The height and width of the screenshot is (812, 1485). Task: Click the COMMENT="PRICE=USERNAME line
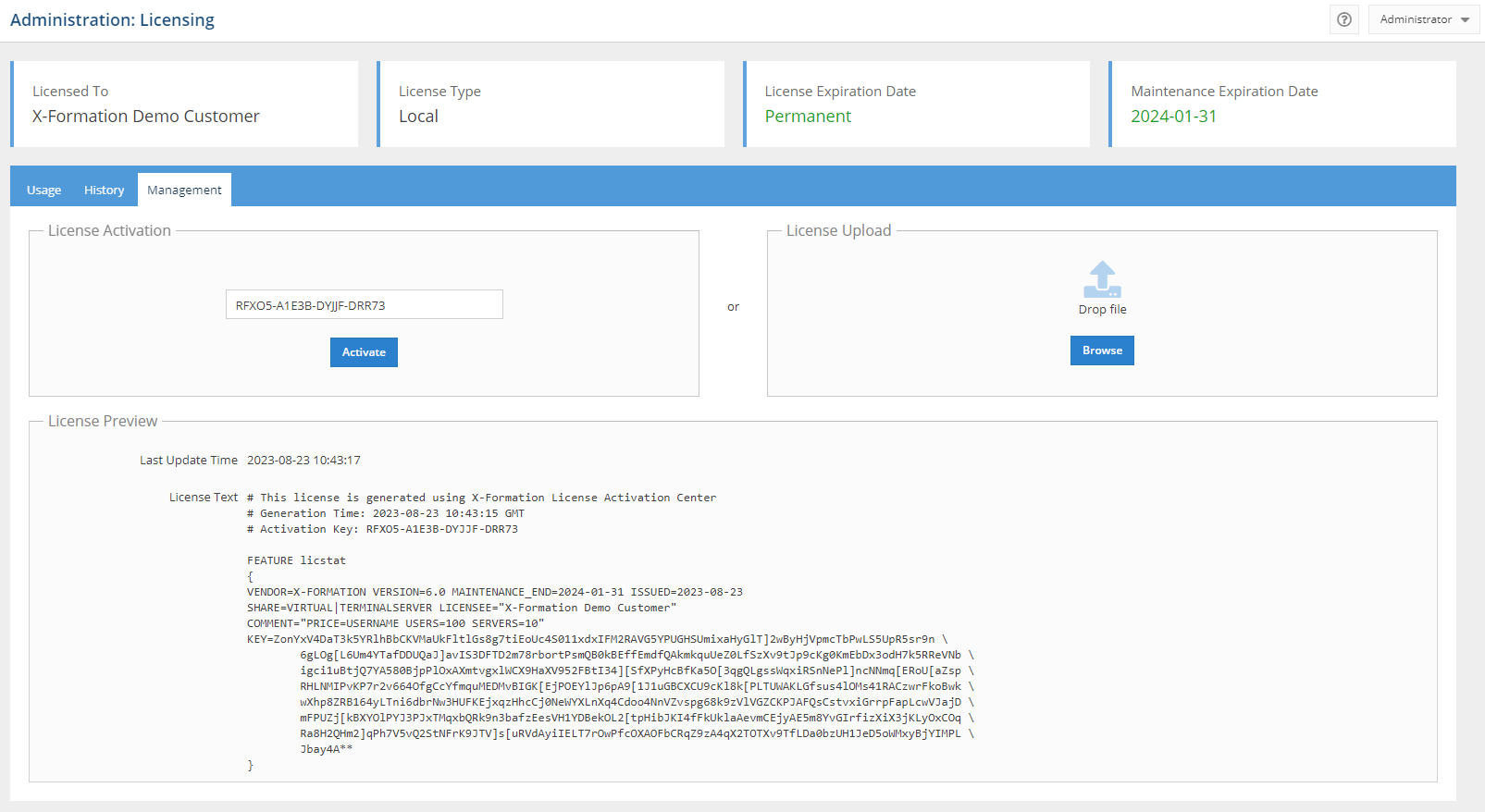tap(396, 623)
